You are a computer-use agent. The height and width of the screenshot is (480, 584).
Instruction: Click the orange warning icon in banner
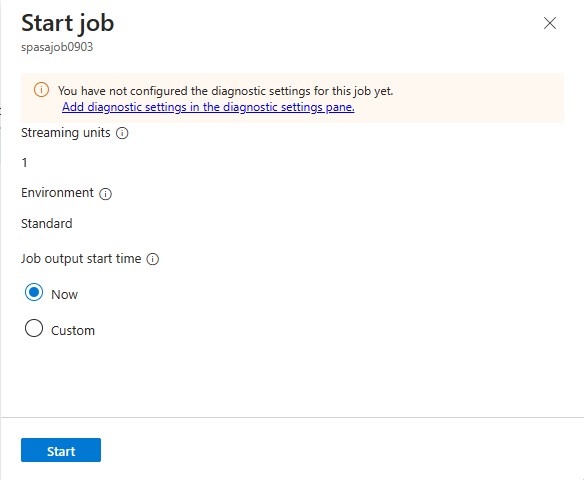coord(41,90)
